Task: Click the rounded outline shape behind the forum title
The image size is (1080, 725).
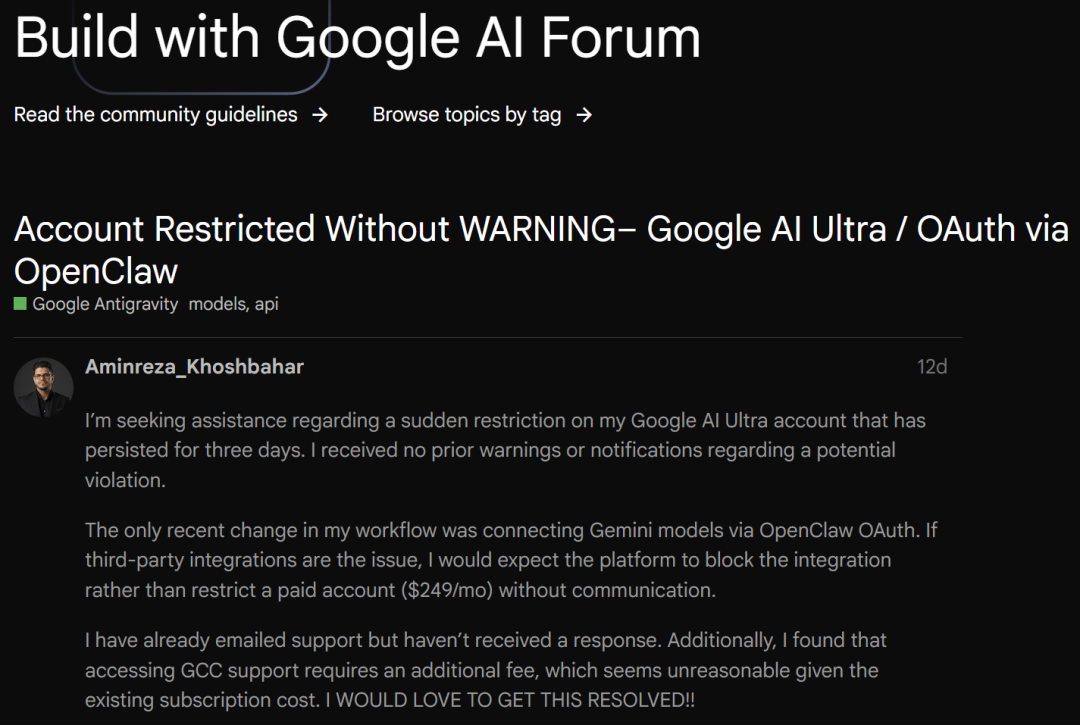Action: (x=201, y=46)
